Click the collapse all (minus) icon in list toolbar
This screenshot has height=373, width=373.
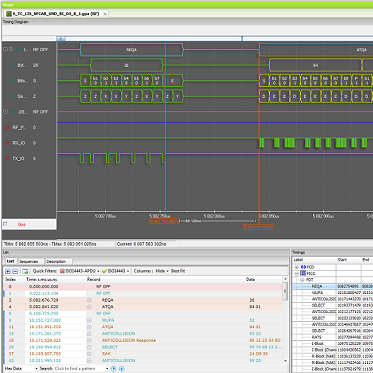click(x=15, y=271)
